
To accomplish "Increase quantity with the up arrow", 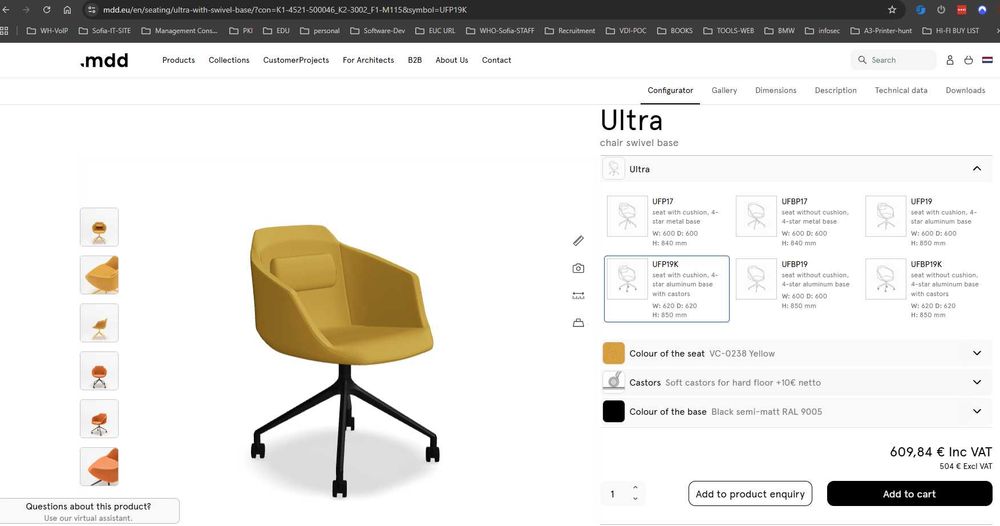I will coord(635,488).
